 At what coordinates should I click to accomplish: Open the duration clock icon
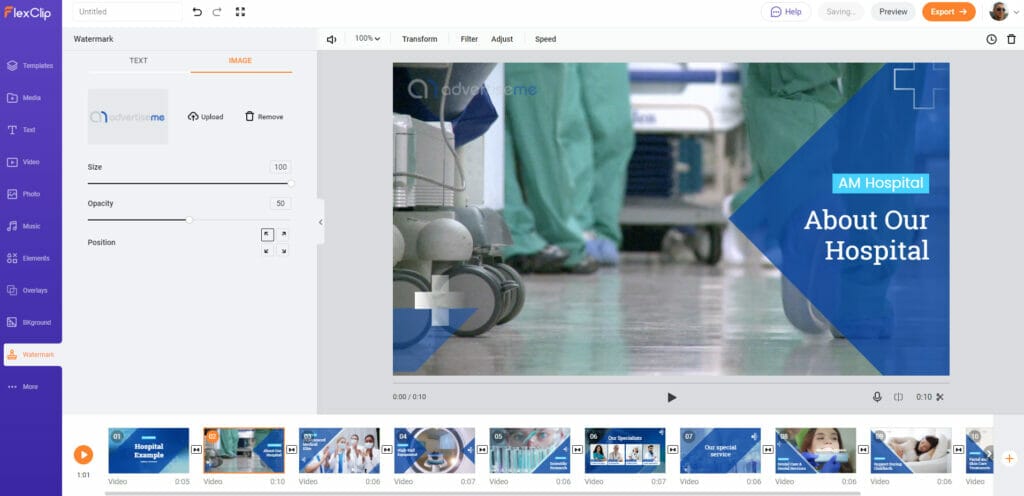[x=991, y=39]
